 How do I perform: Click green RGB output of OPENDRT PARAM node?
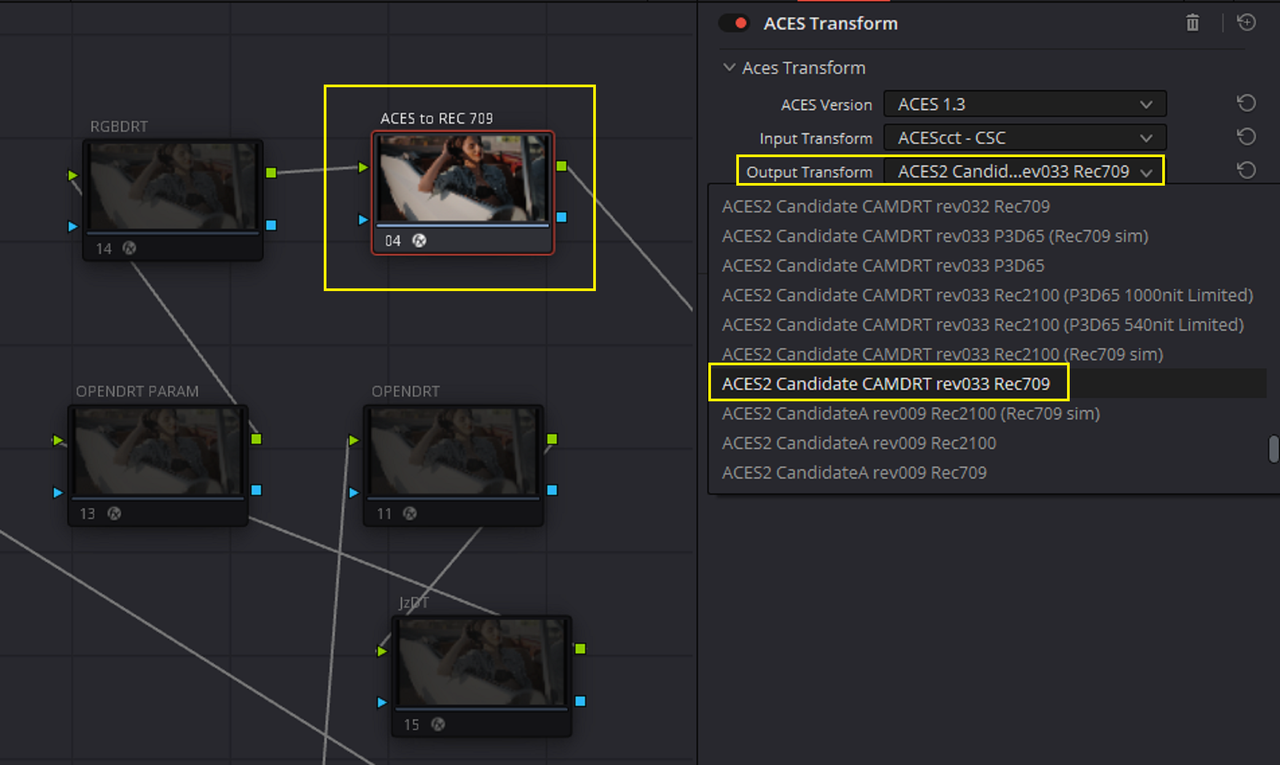click(x=256, y=439)
